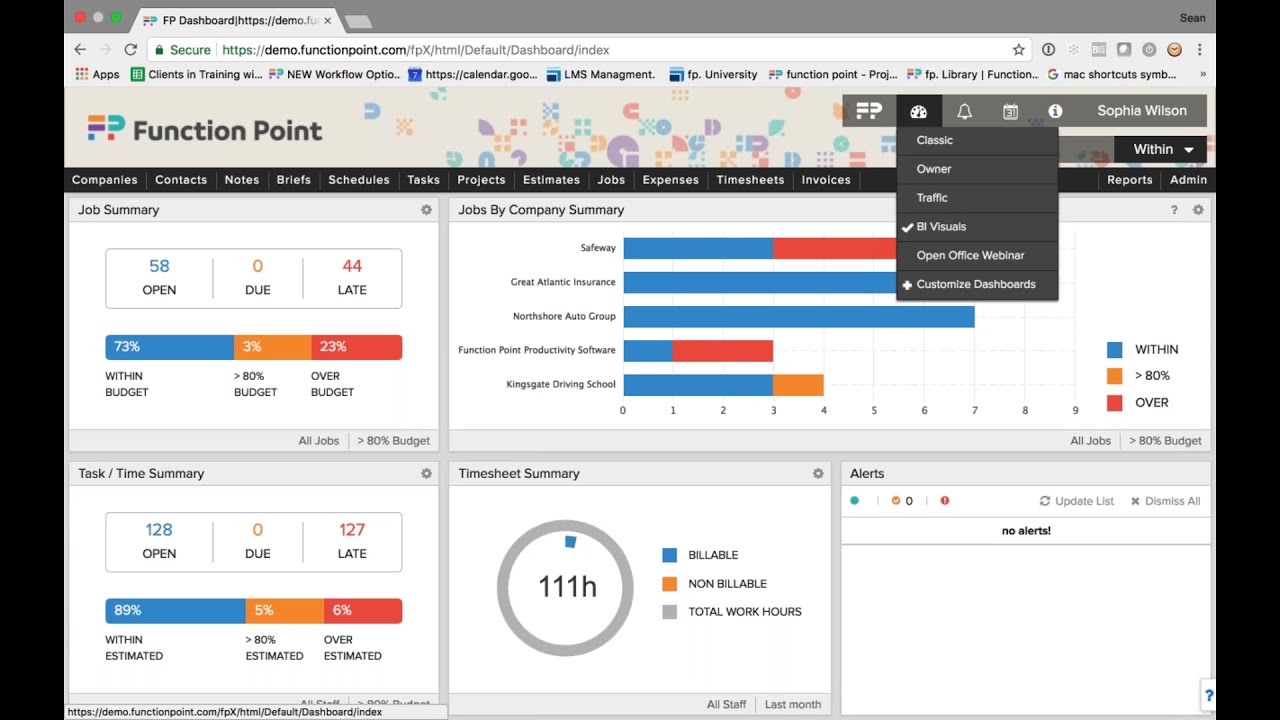Image resolution: width=1280 pixels, height=720 pixels.
Task: Open the Projects menu
Action: pos(481,180)
